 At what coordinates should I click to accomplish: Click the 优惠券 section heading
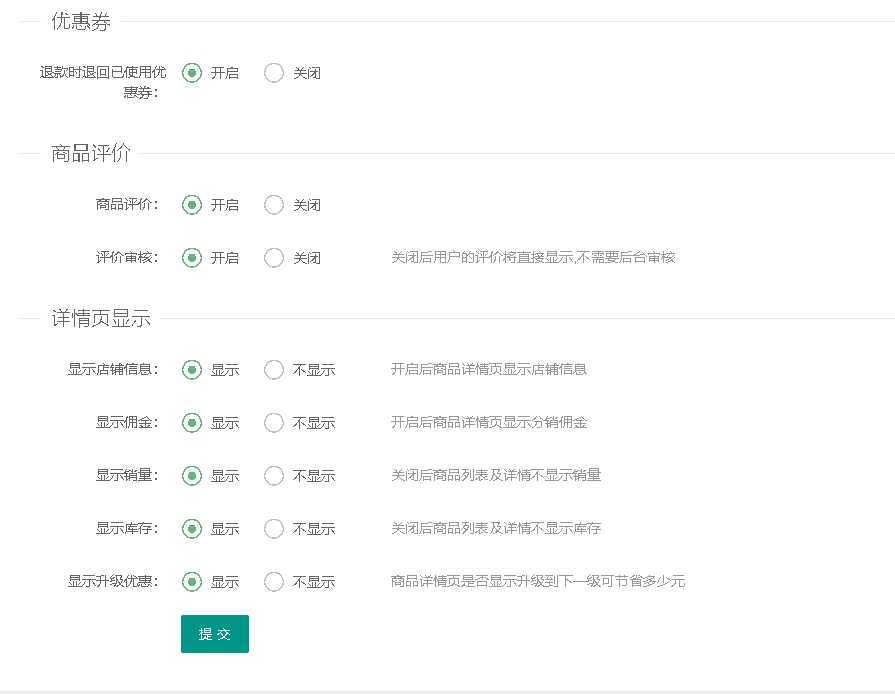pyautogui.click(x=81, y=22)
